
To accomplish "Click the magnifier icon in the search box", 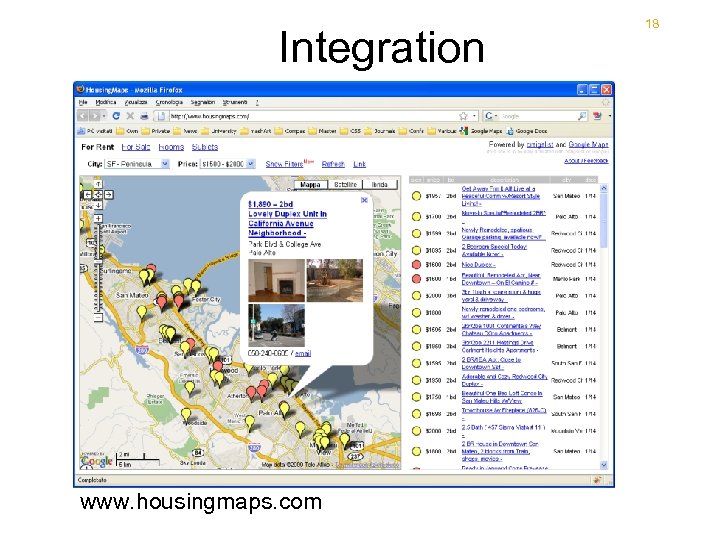I will 582,116.
